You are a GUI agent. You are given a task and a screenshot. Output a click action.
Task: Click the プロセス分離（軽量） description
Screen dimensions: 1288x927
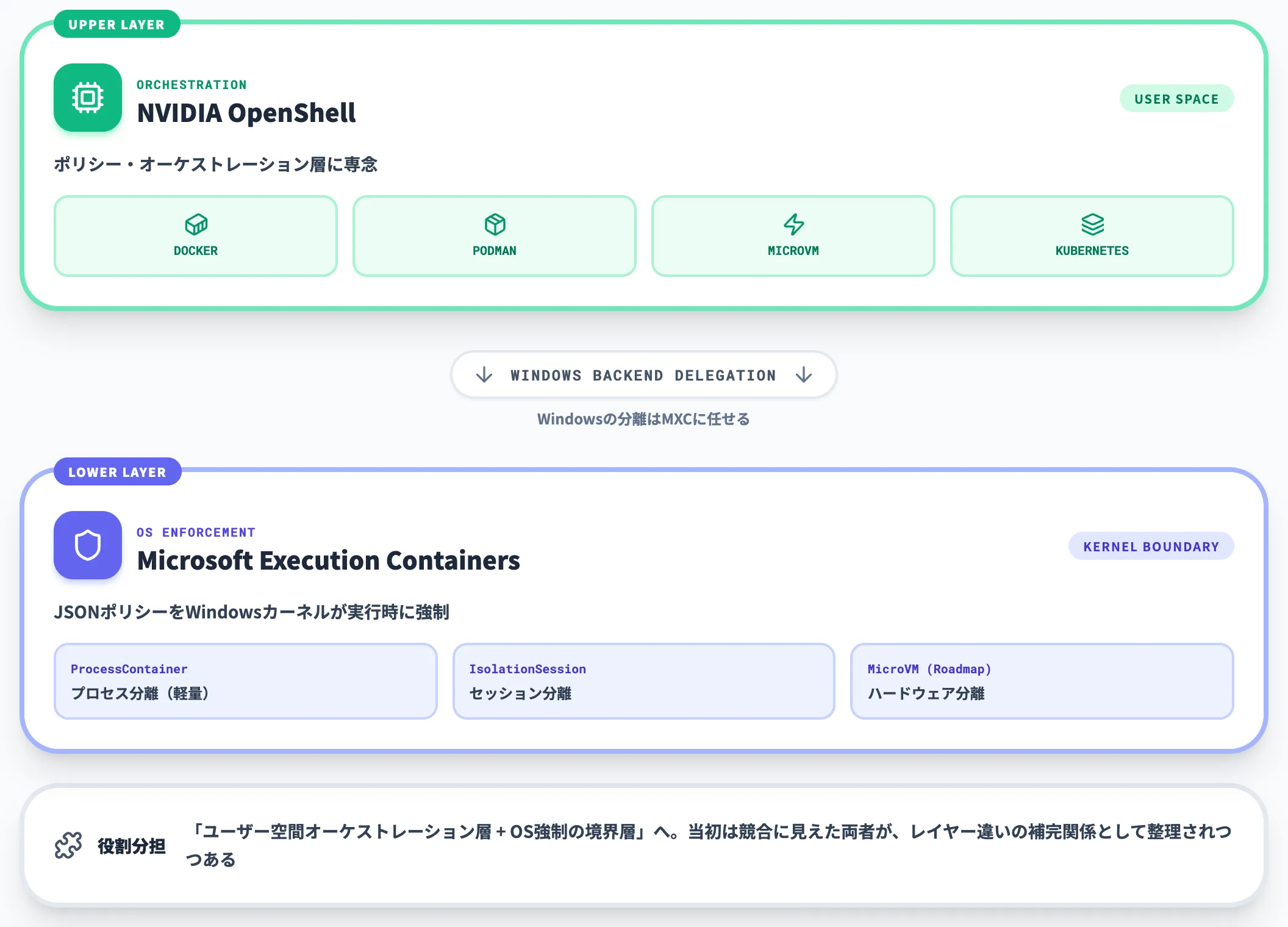click(140, 693)
